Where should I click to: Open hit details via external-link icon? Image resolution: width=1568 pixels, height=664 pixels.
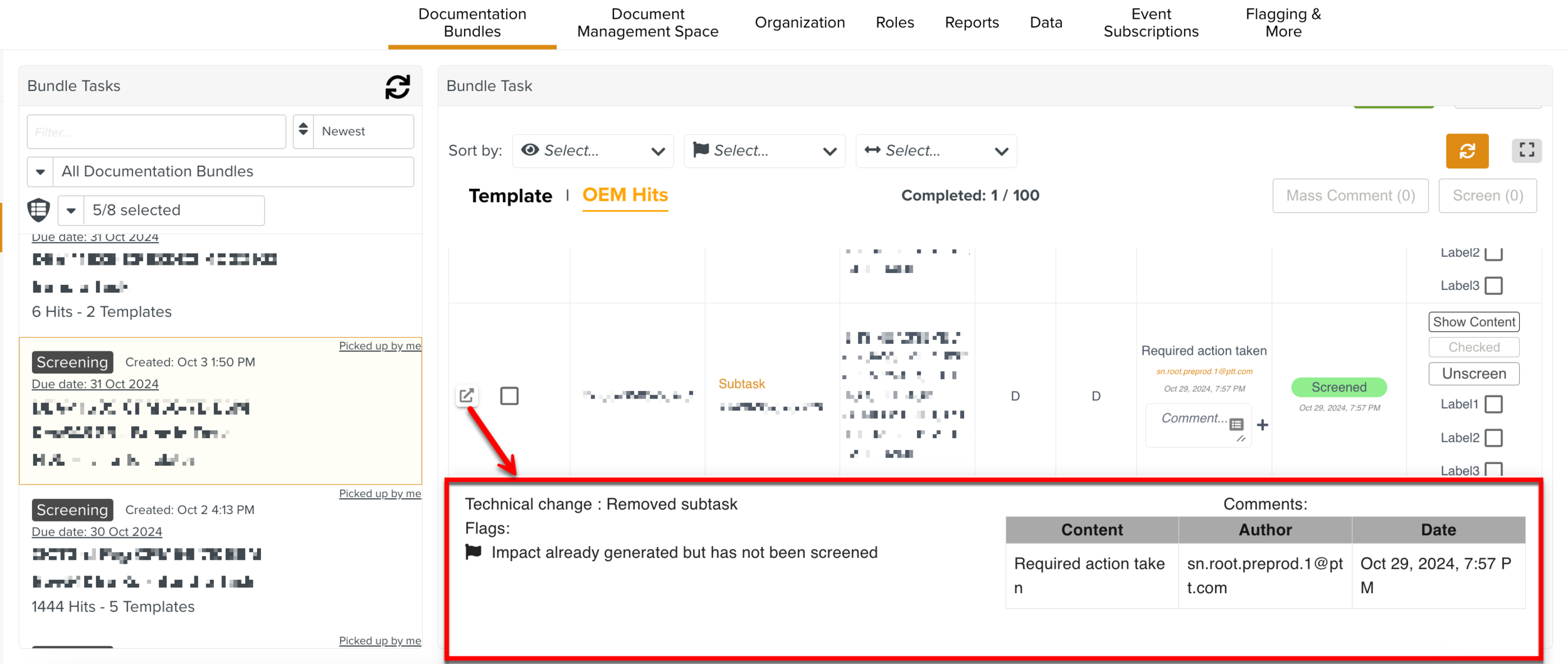[467, 395]
